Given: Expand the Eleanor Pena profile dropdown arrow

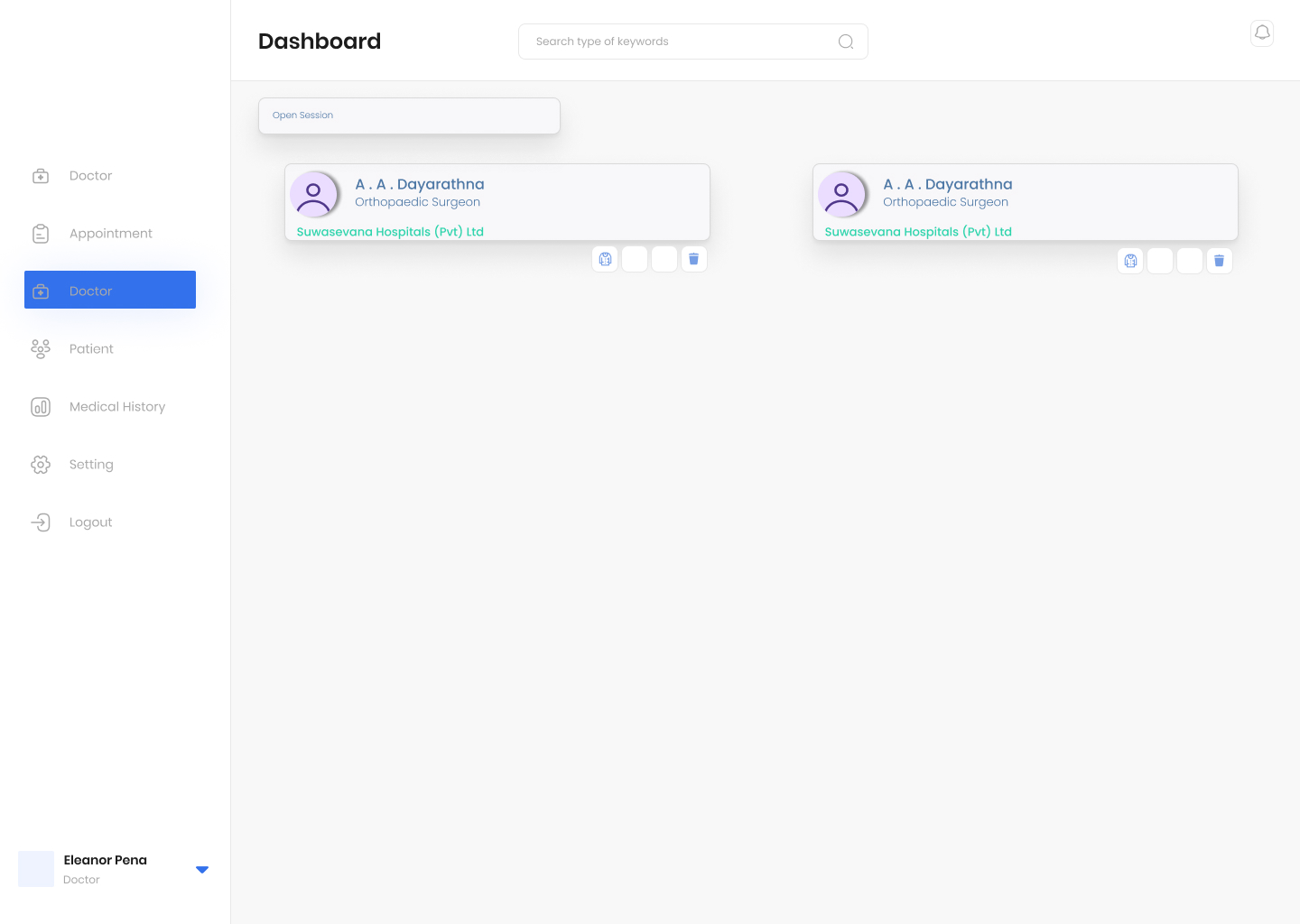Looking at the screenshot, I should click(202, 870).
